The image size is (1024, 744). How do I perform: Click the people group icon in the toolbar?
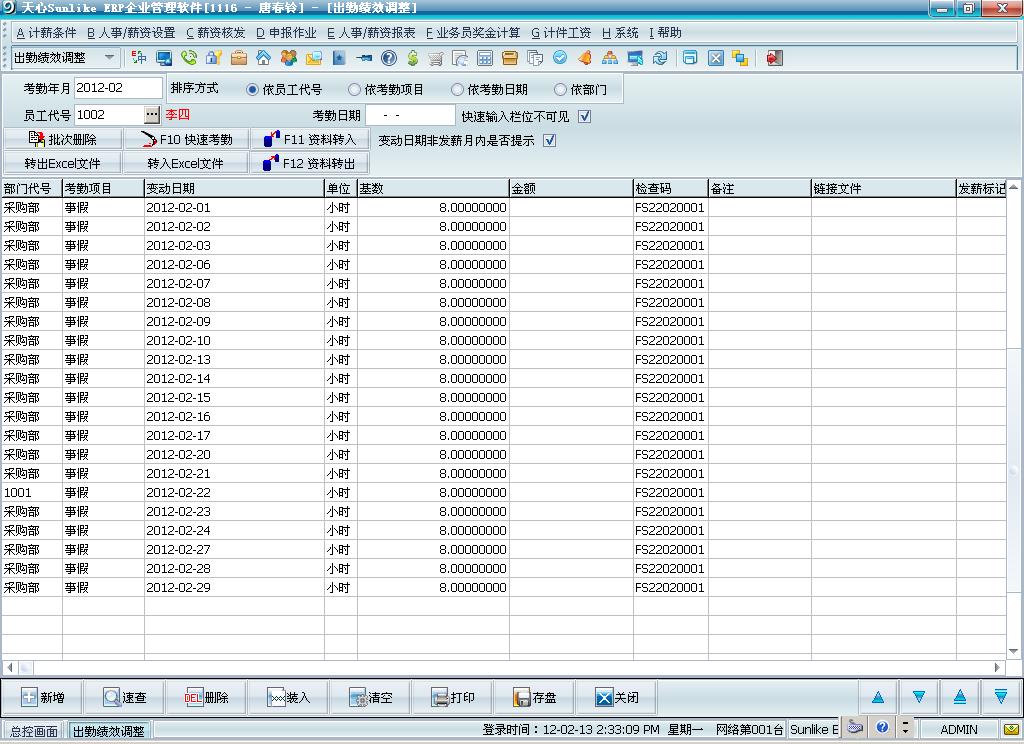pyautogui.click(x=289, y=58)
